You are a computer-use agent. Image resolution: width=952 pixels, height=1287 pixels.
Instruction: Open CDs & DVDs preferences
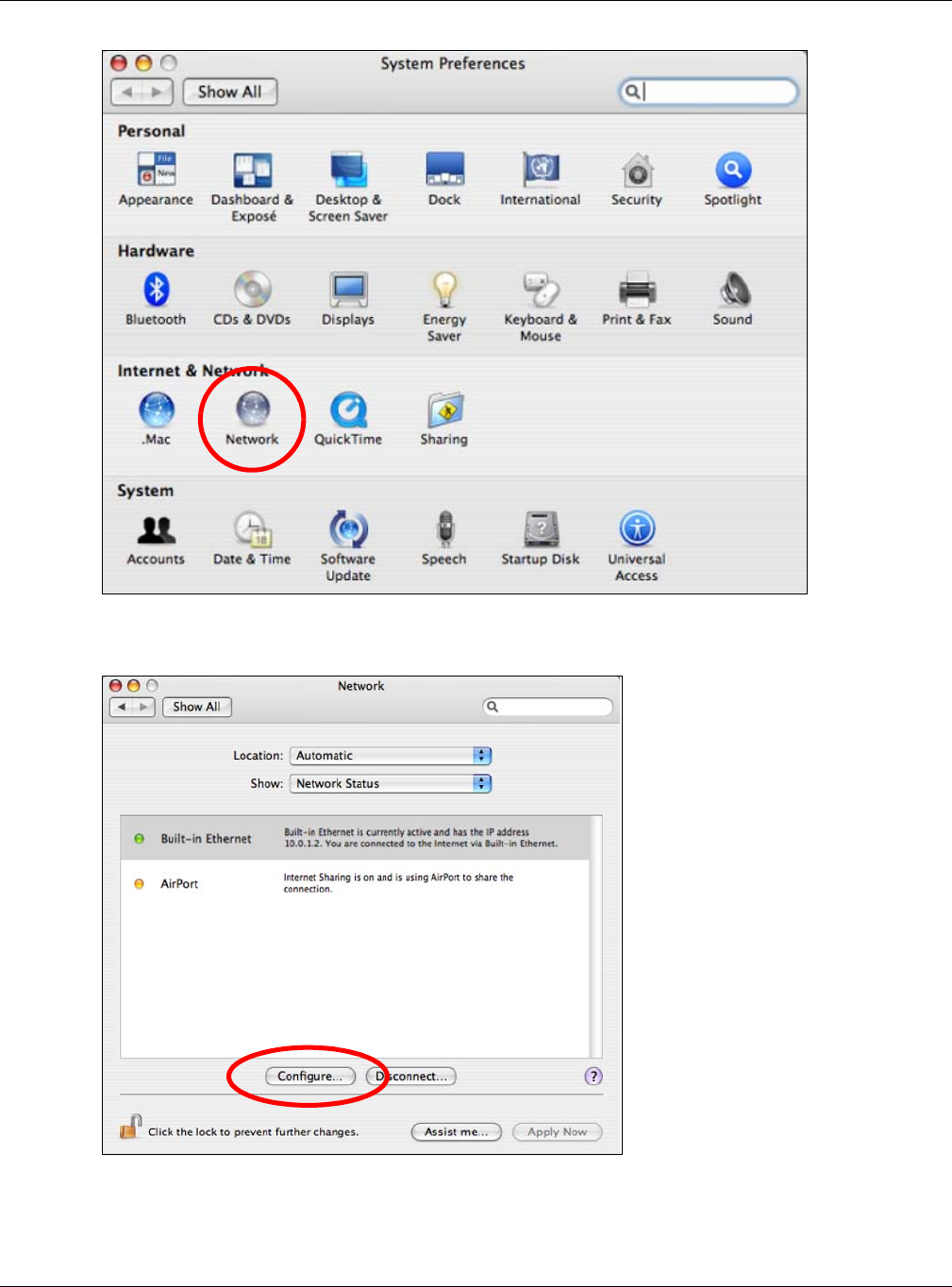click(252, 299)
